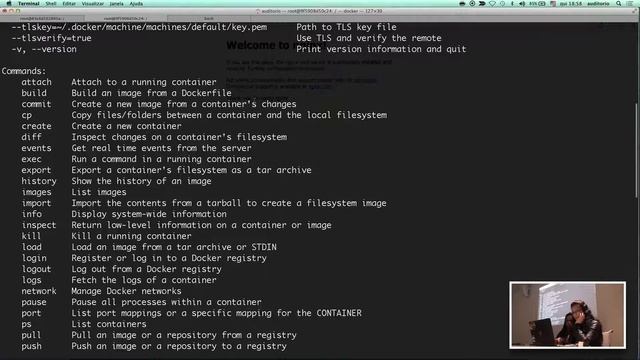Screen dimensions: 640x360
Task: Open the Janela menu
Action: [116, 4]
